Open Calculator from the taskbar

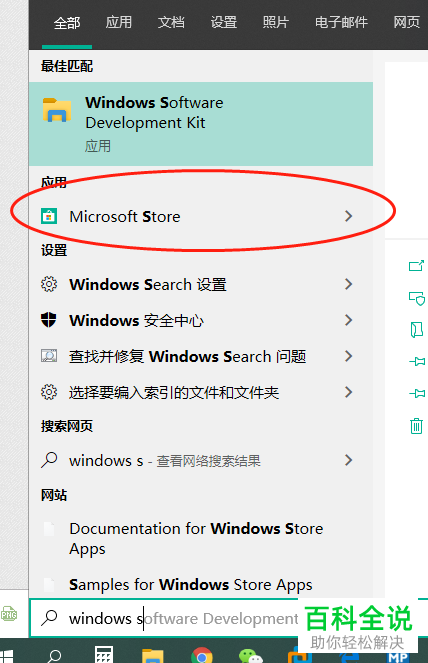104,655
